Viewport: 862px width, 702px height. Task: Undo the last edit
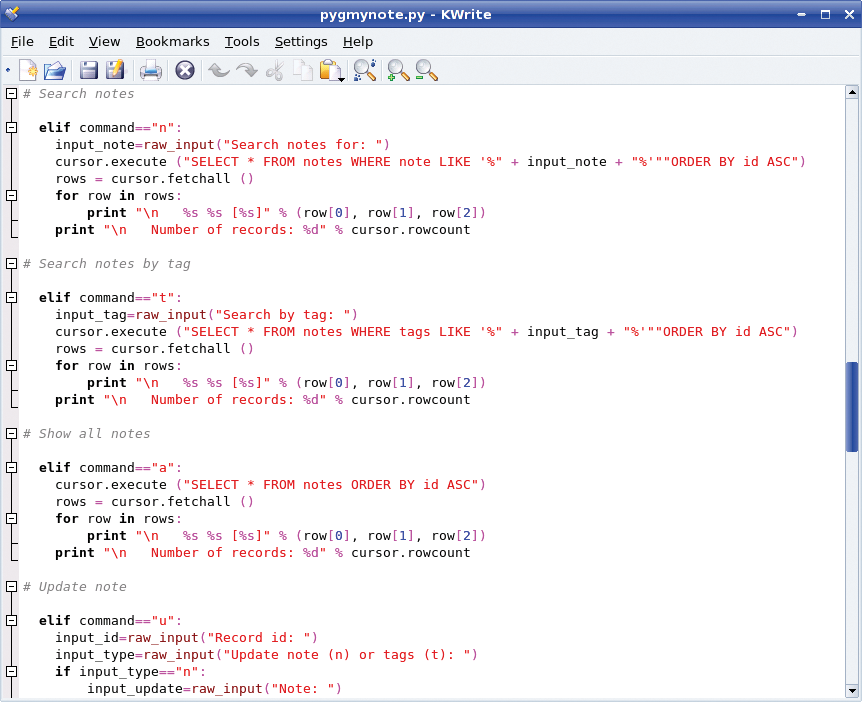point(219,70)
